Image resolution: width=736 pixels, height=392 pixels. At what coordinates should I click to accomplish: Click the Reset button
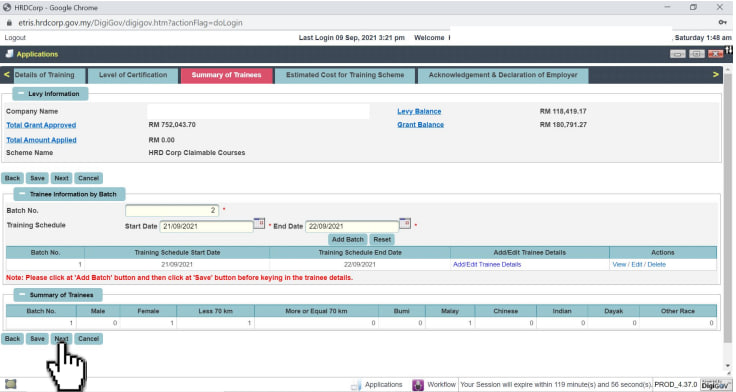382,239
